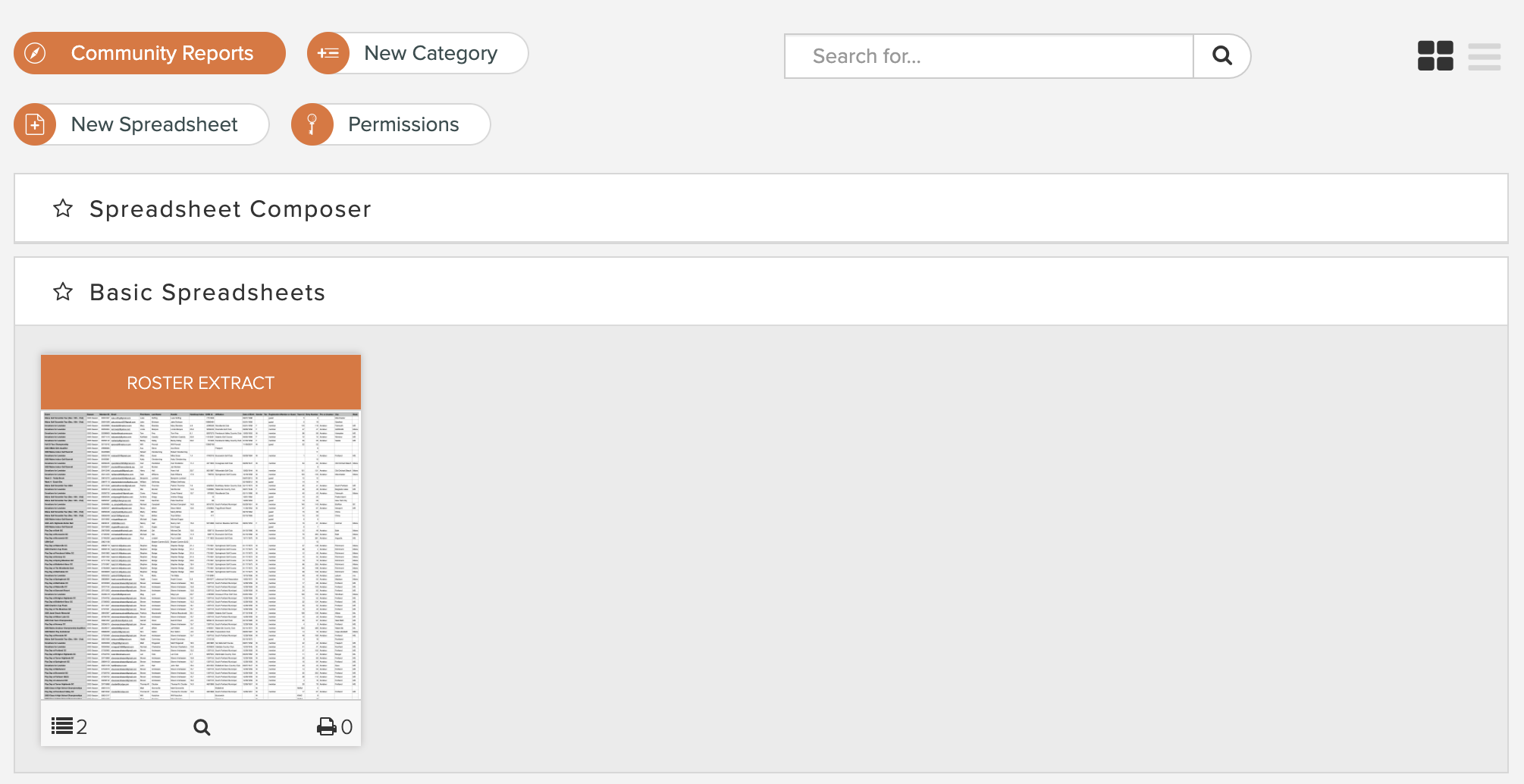Viewport: 1524px width, 784px height.
Task: Create a New Spreadsheet
Action: pos(142,124)
